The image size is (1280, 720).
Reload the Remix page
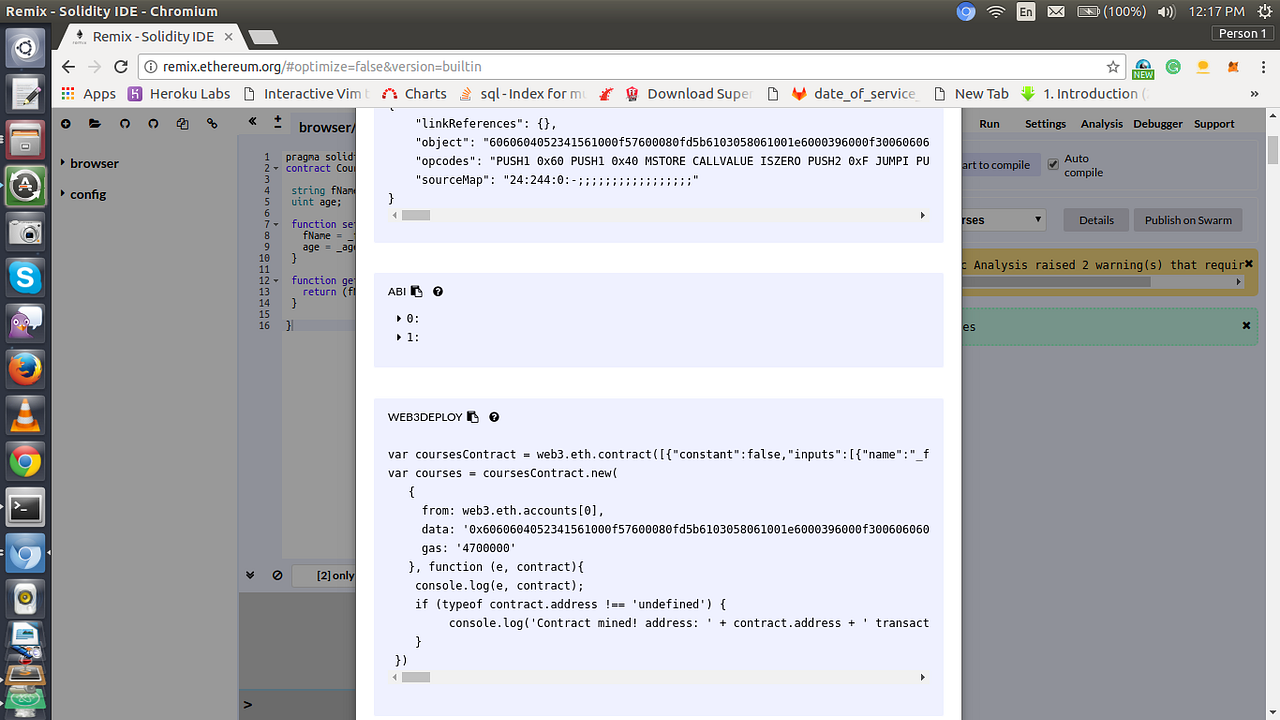[121, 67]
